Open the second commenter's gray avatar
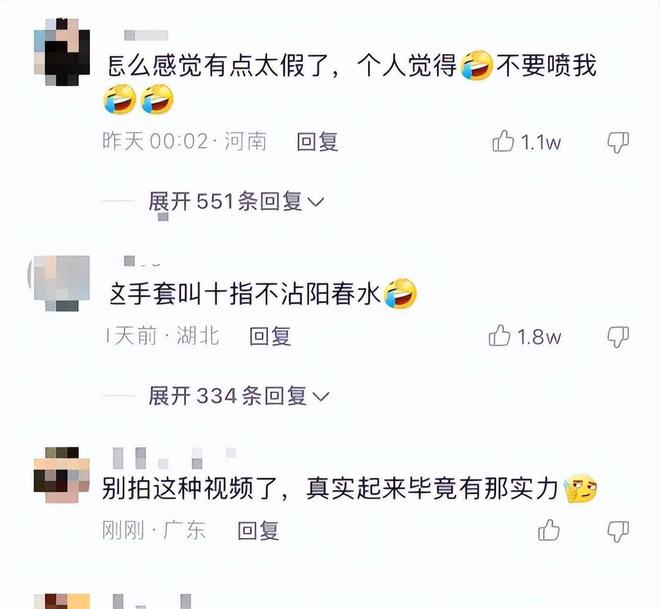This screenshot has height=609, width=660. (x=62, y=283)
